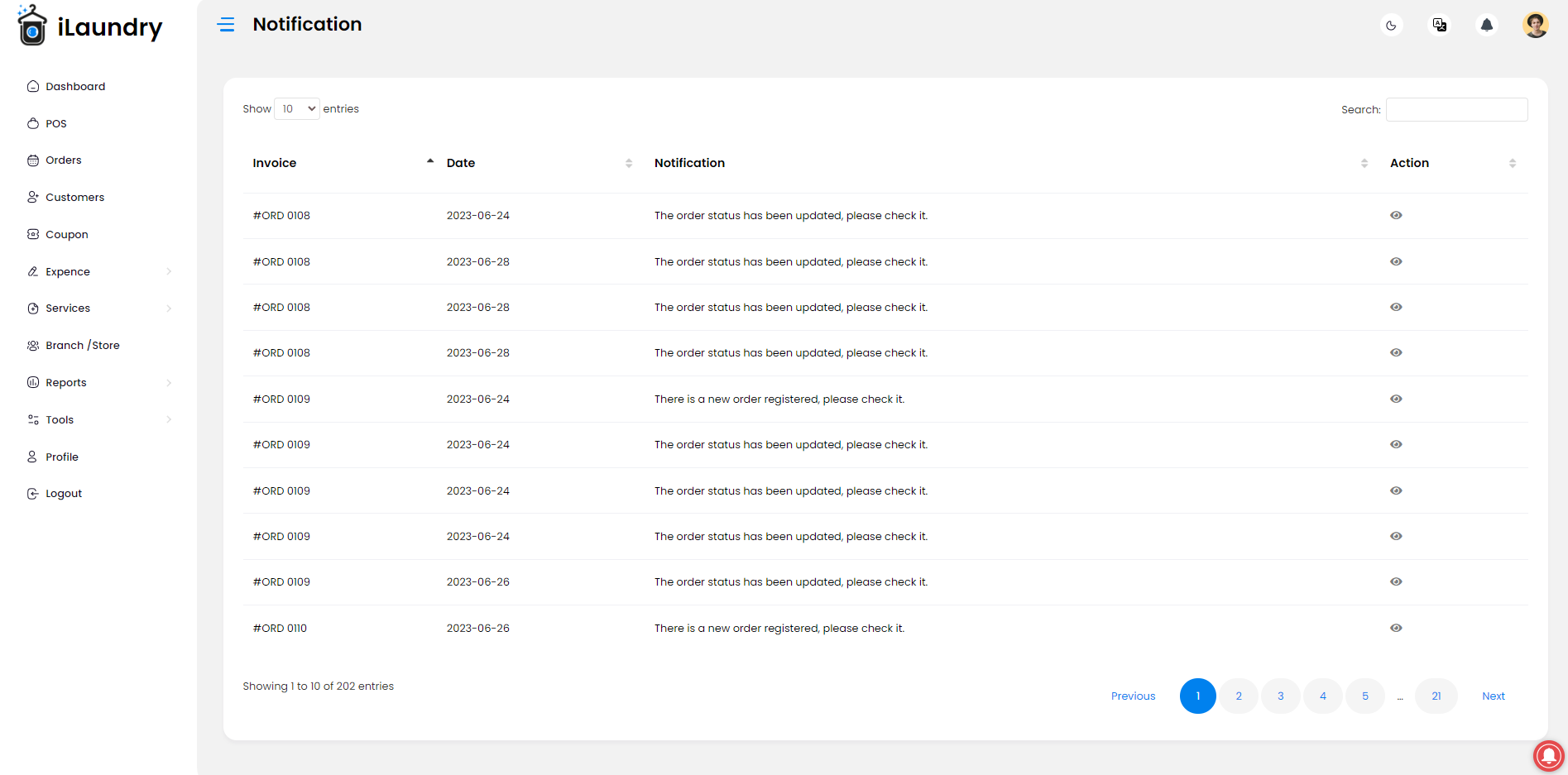1568x775 pixels.
Task: View #ORD 0110 notification eye icon
Action: pyautogui.click(x=1396, y=628)
